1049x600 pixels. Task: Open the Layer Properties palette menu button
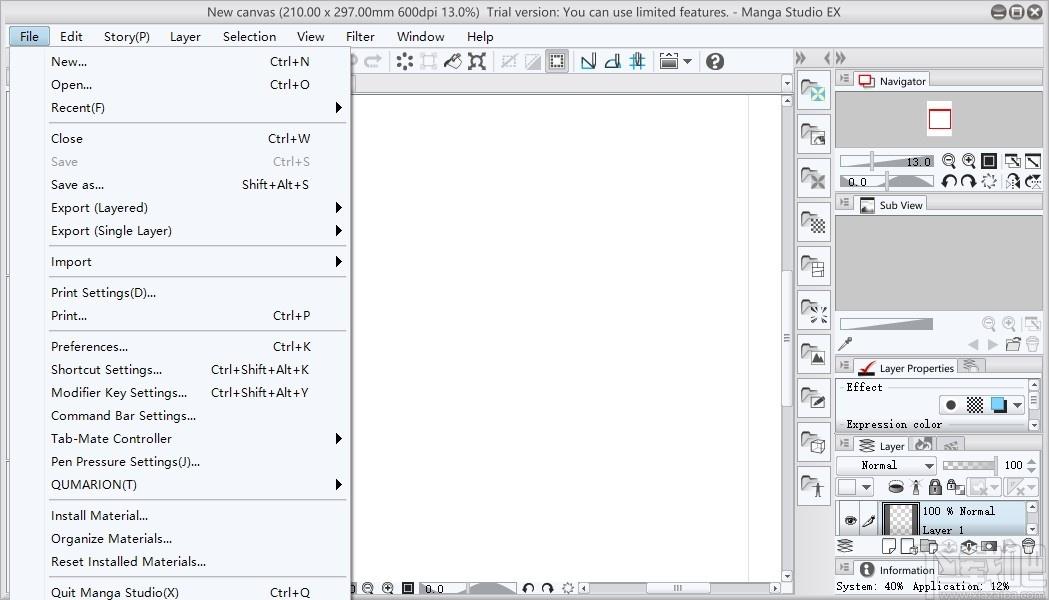tap(845, 366)
